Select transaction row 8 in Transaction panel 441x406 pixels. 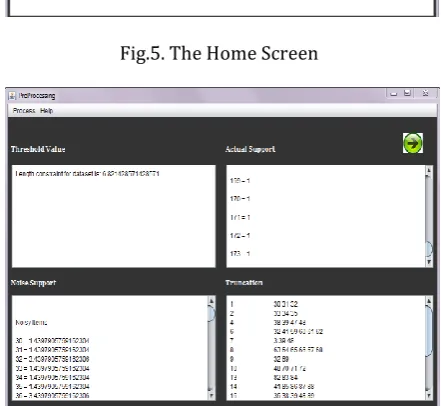(x=276, y=350)
